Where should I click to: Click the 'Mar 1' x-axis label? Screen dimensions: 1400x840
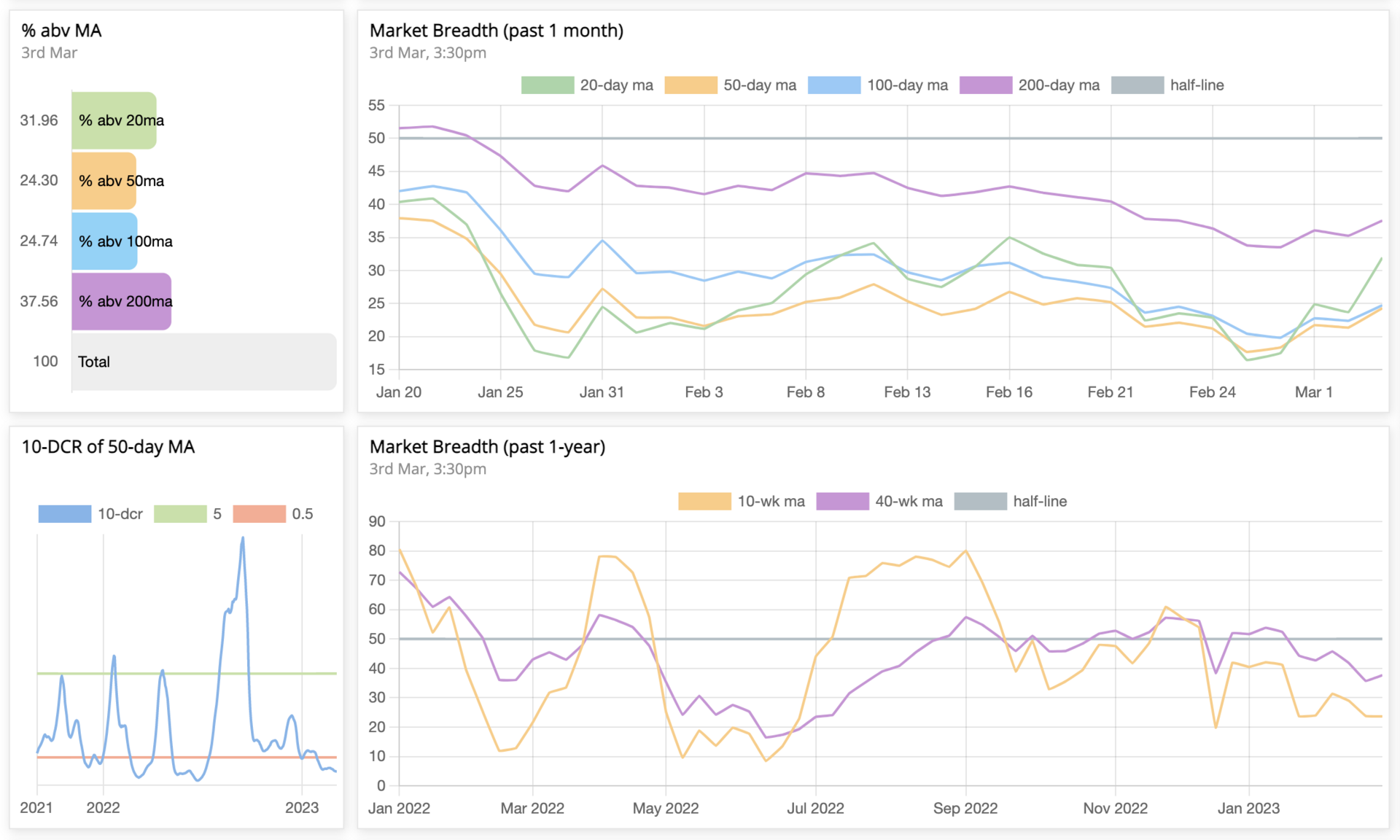(1314, 392)
